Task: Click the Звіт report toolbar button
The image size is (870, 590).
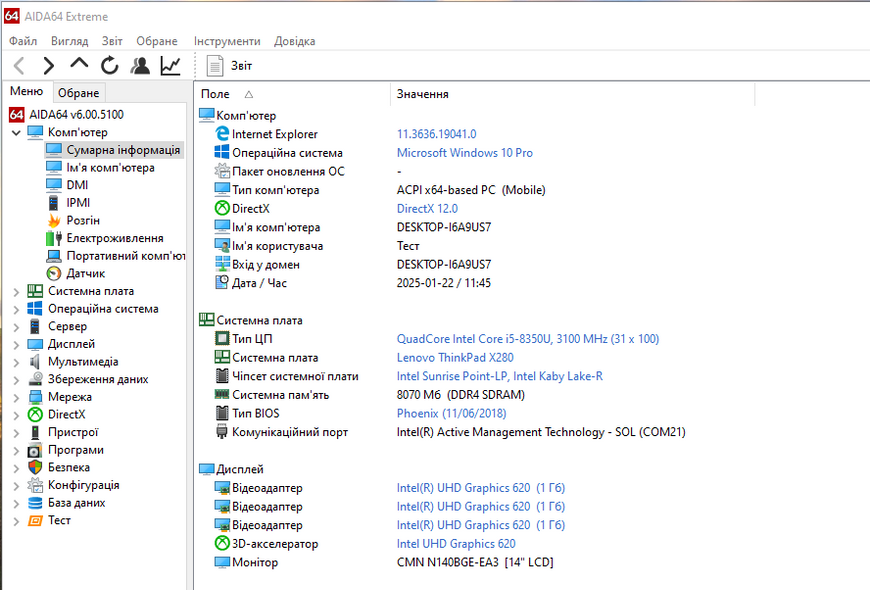Action: click(x=229, y=65)
